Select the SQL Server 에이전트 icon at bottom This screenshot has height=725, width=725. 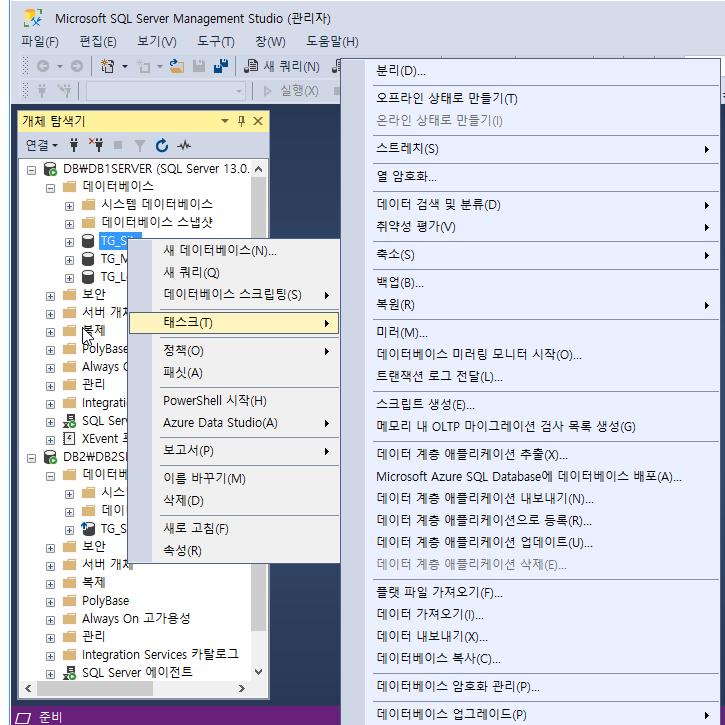tap(69, 673)
